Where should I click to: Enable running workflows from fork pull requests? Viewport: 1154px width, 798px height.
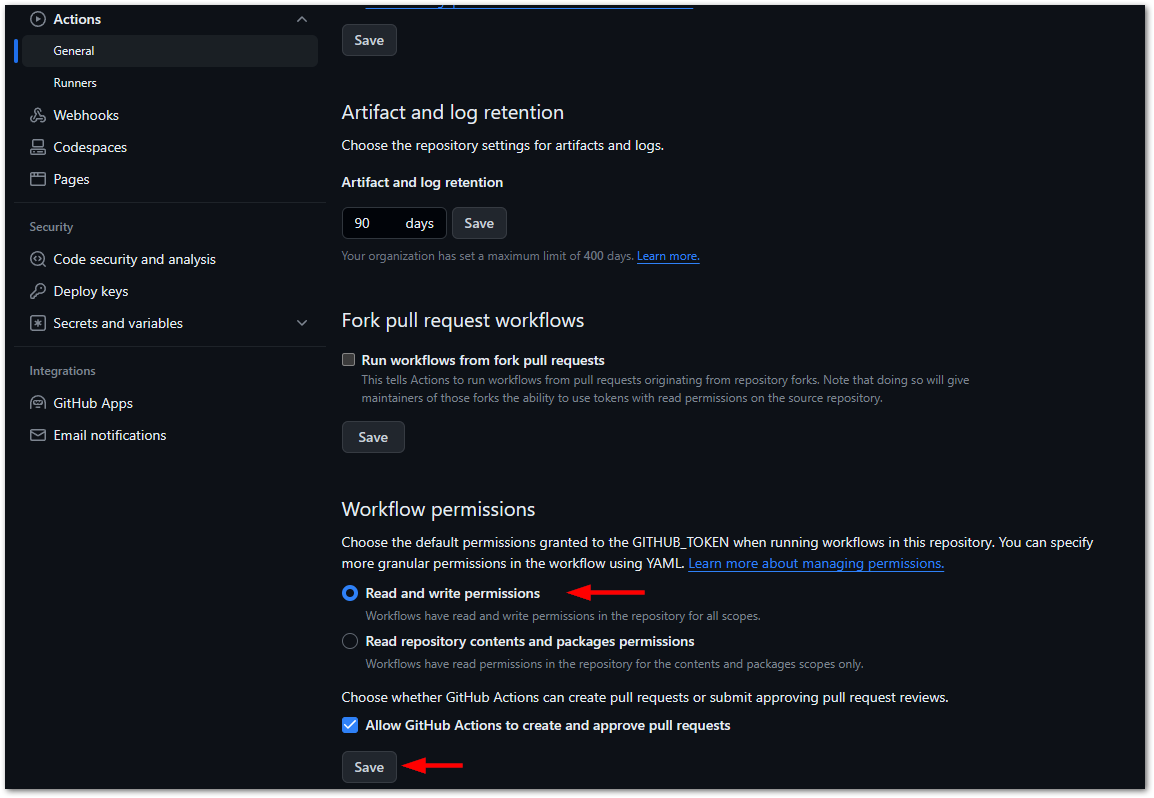pyautogui.click(x=348, y=359)
